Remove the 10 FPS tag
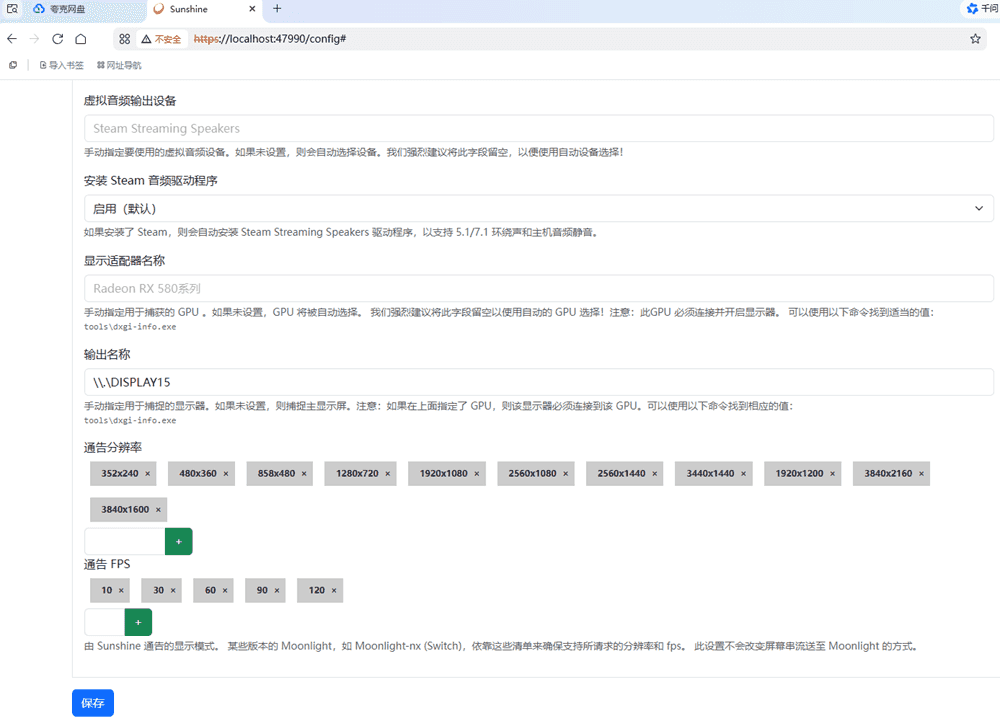 (121, 591)
